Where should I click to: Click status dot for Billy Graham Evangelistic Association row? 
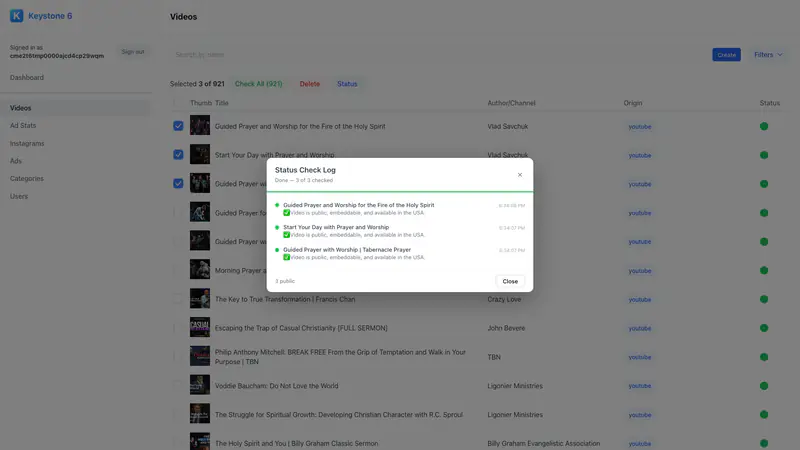[764, 443]
